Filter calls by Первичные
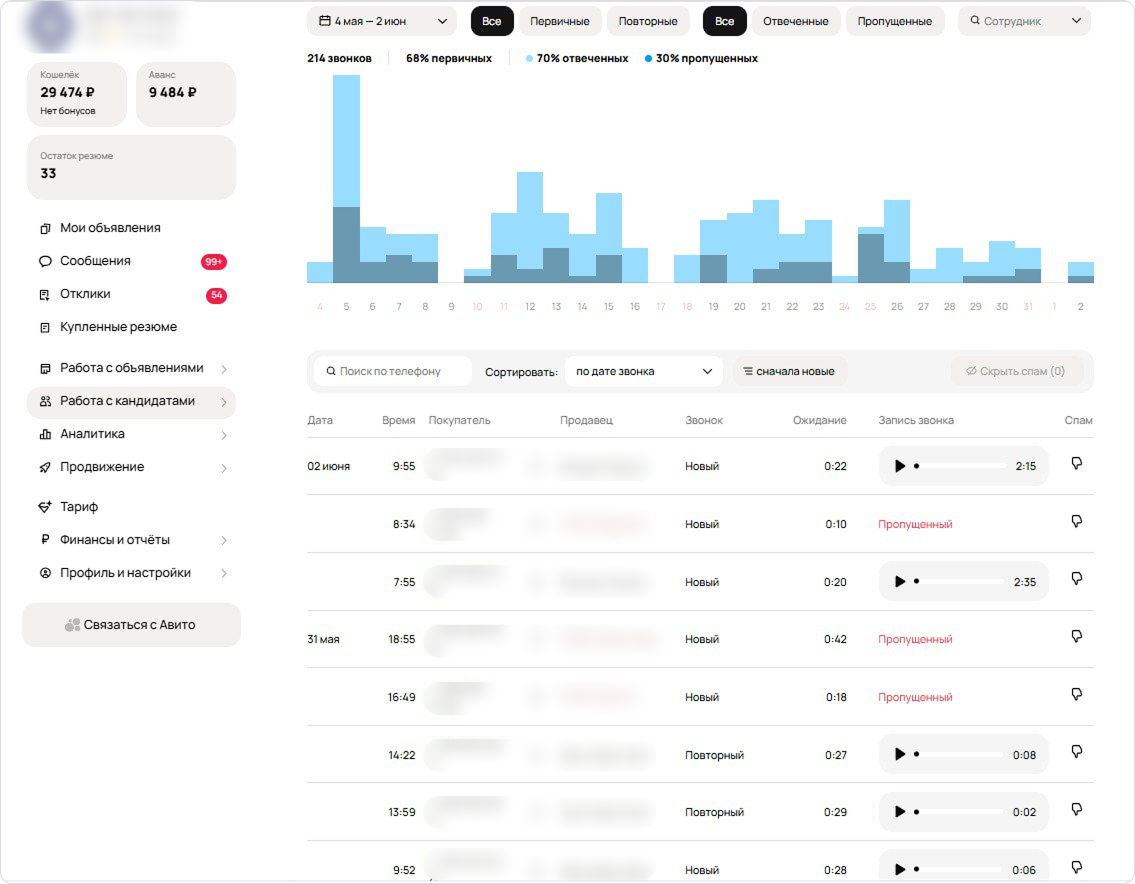This screenshot has width=1135, height=884. pos(559,21)
